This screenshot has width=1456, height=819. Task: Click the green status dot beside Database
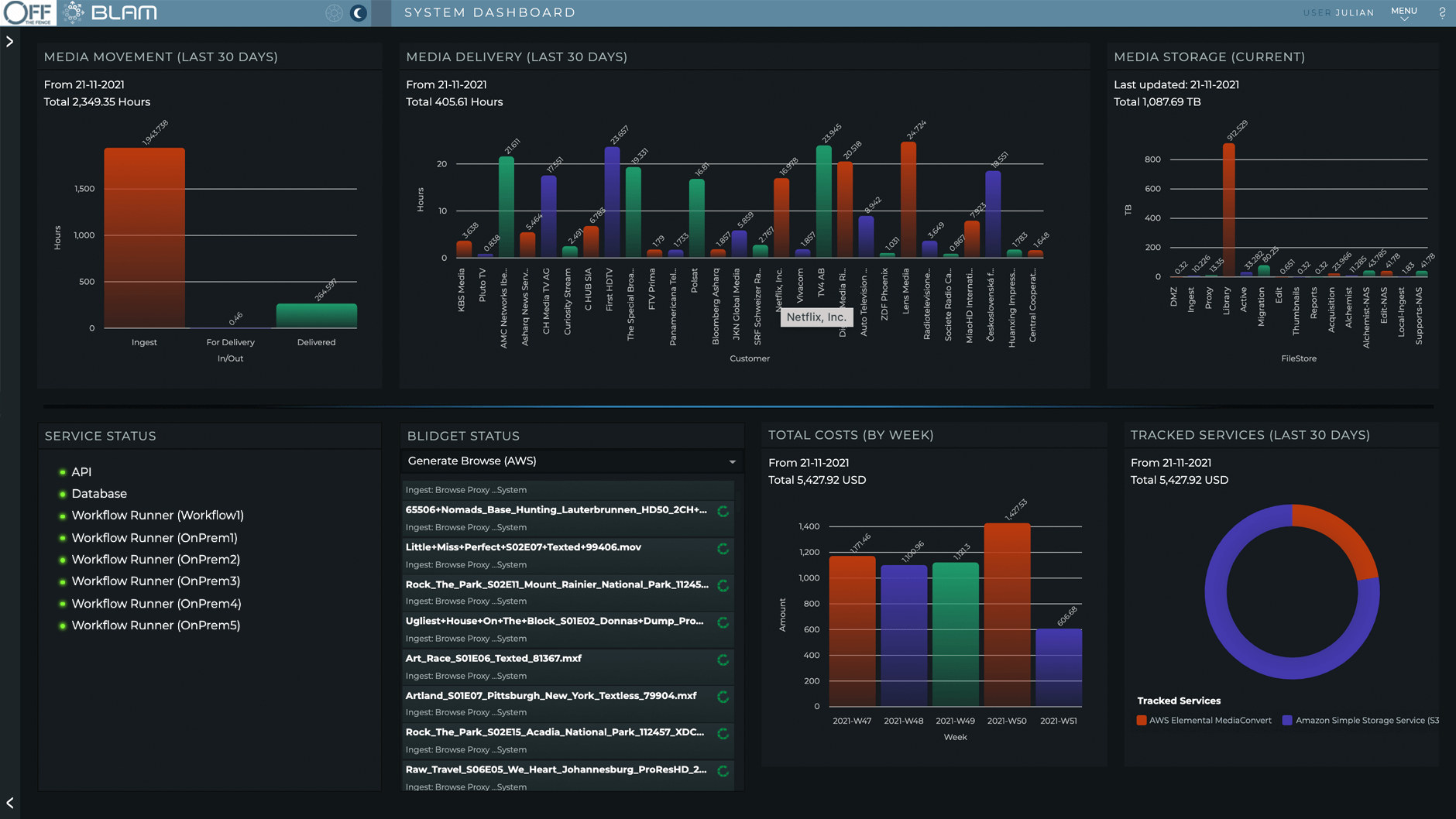(63, 494)
